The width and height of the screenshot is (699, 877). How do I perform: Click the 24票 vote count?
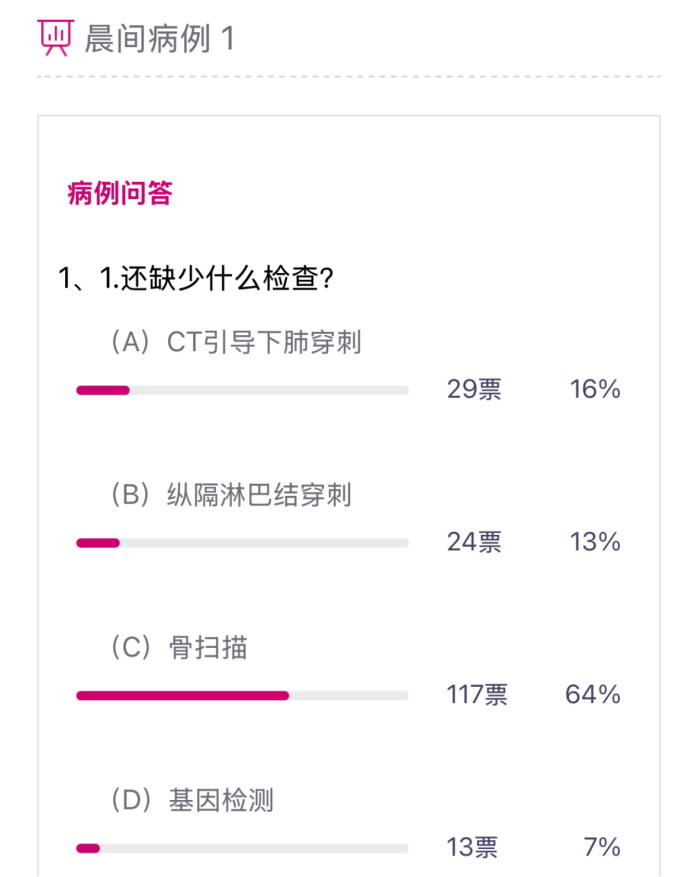pyautogui.click(x=474, y=542)
